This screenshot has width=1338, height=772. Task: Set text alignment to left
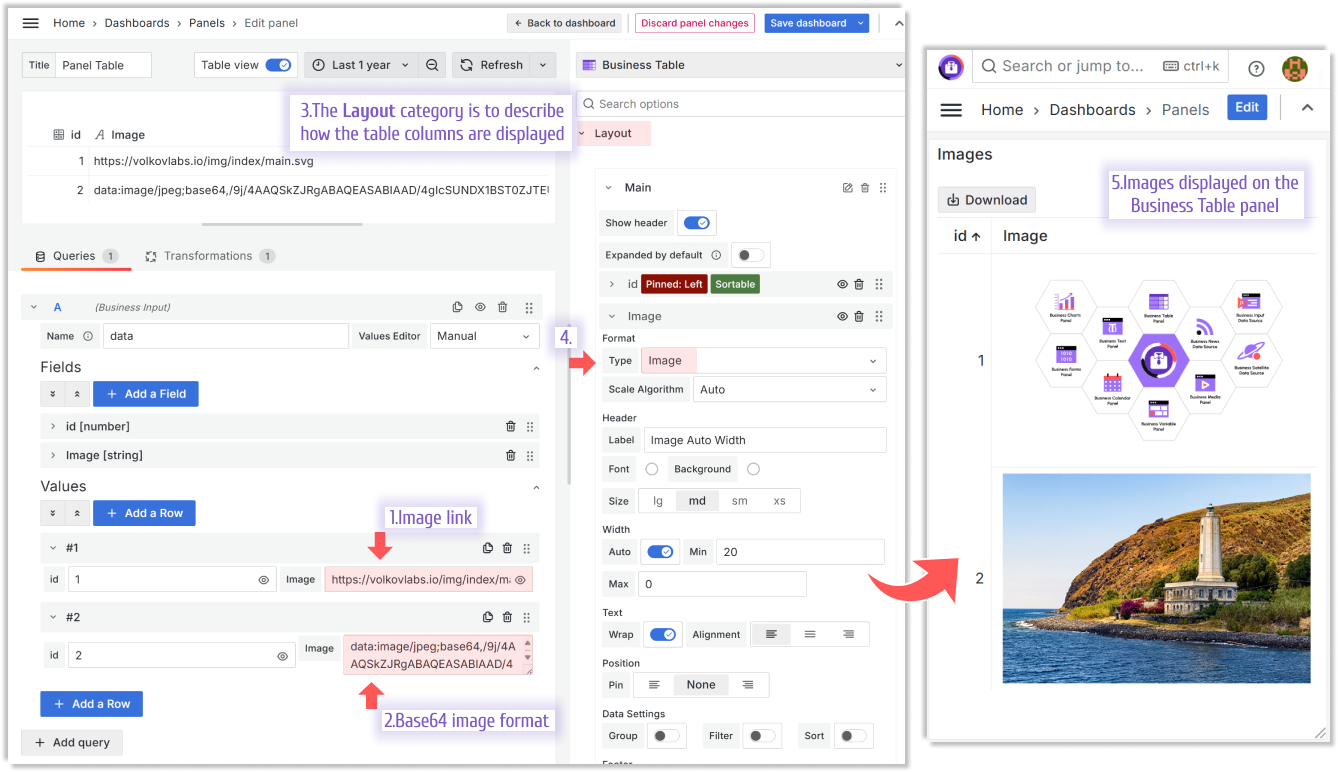pos(771,634)
